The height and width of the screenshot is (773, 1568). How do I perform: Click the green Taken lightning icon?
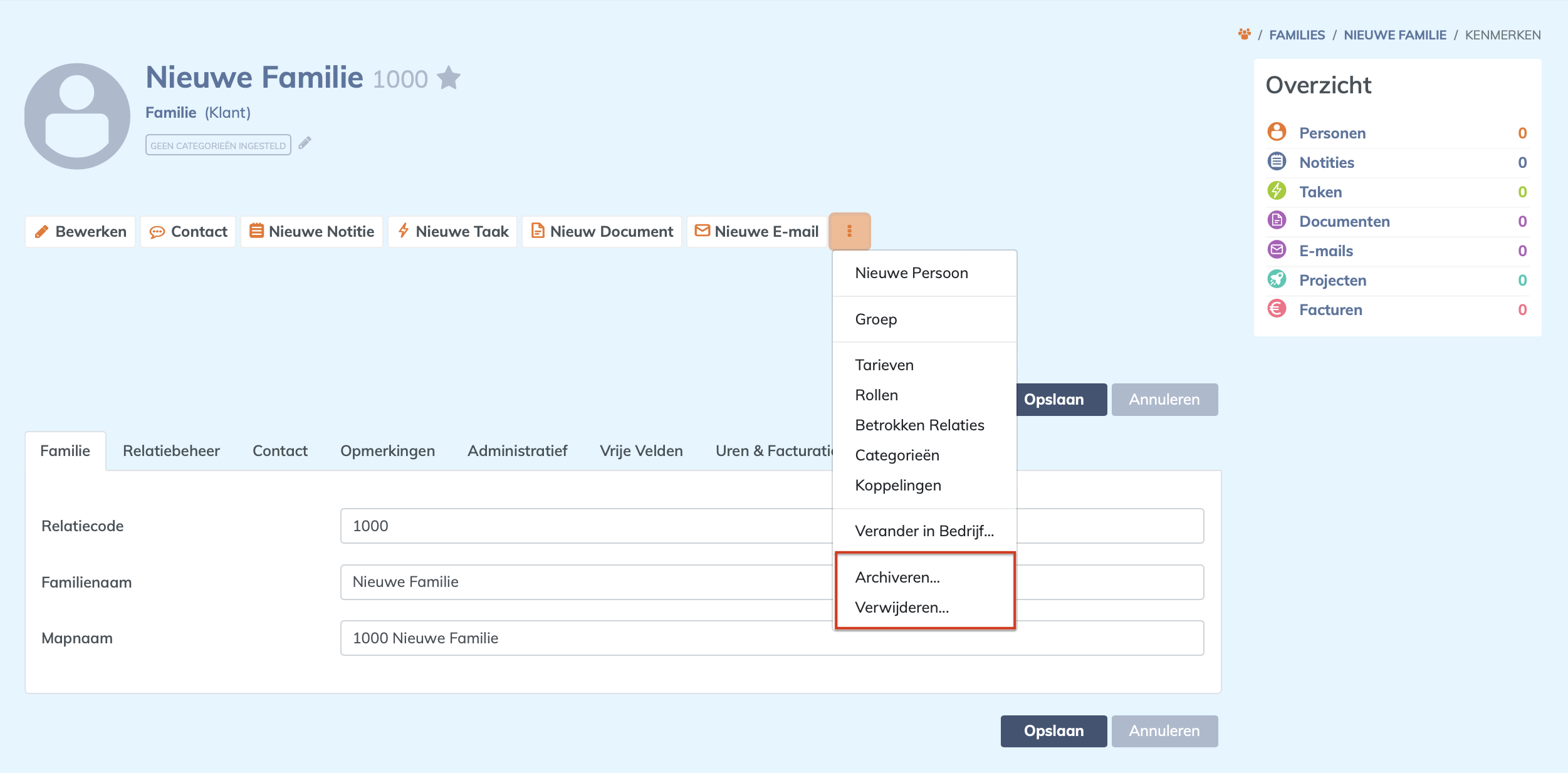(1277, 191)
